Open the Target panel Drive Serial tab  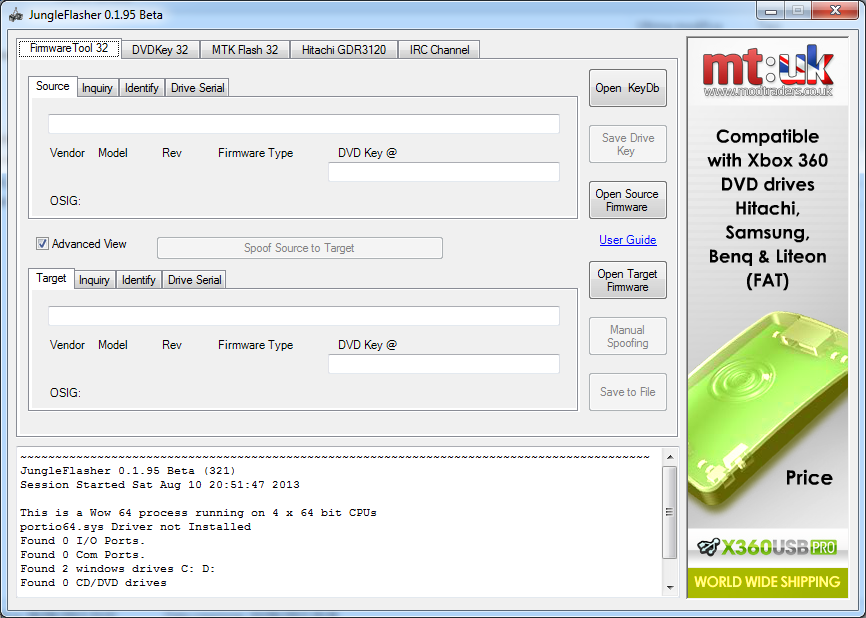tap(194, 280)
